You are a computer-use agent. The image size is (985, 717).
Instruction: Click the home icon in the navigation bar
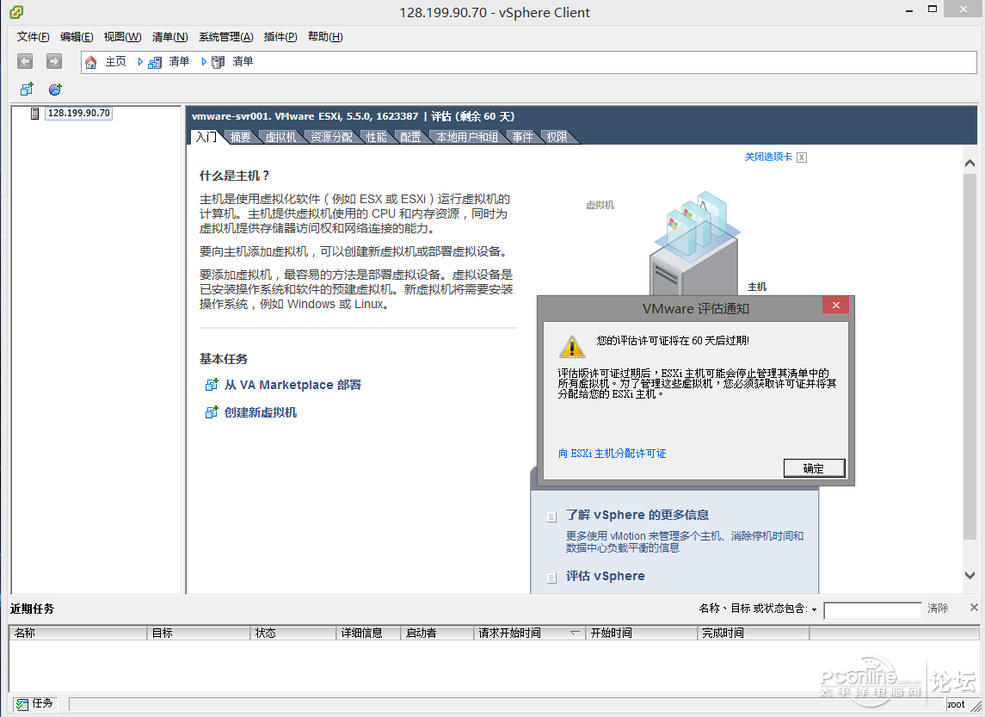91,62
